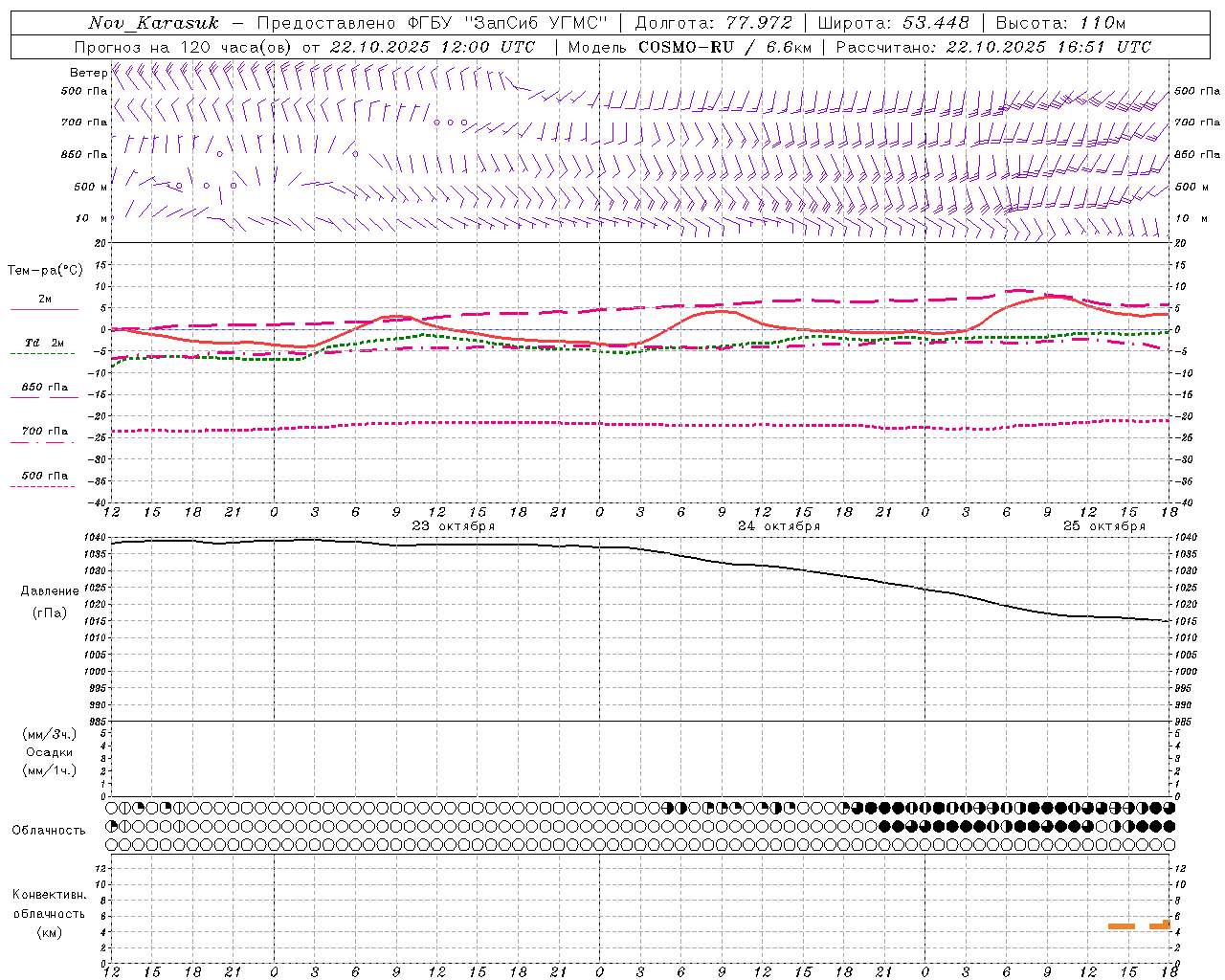Click the (мм/3ч.) precipitation unit label

coord(50,734)
